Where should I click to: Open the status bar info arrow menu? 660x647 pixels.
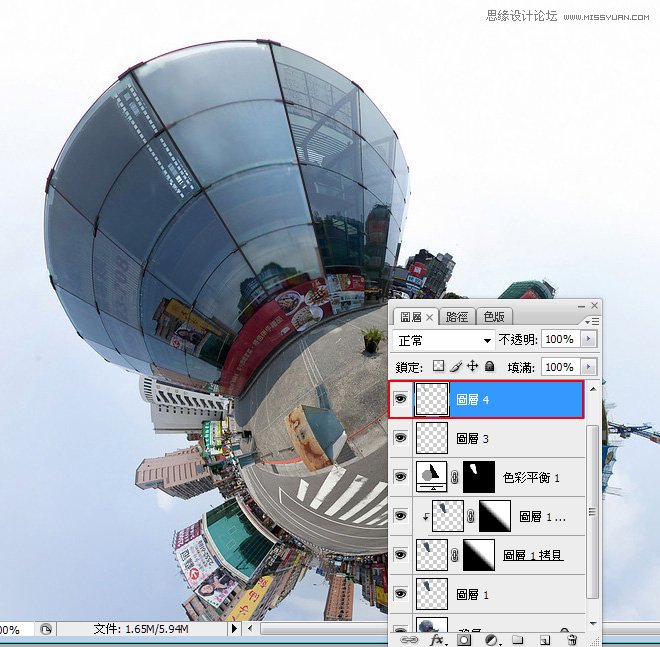coord(235,629)
